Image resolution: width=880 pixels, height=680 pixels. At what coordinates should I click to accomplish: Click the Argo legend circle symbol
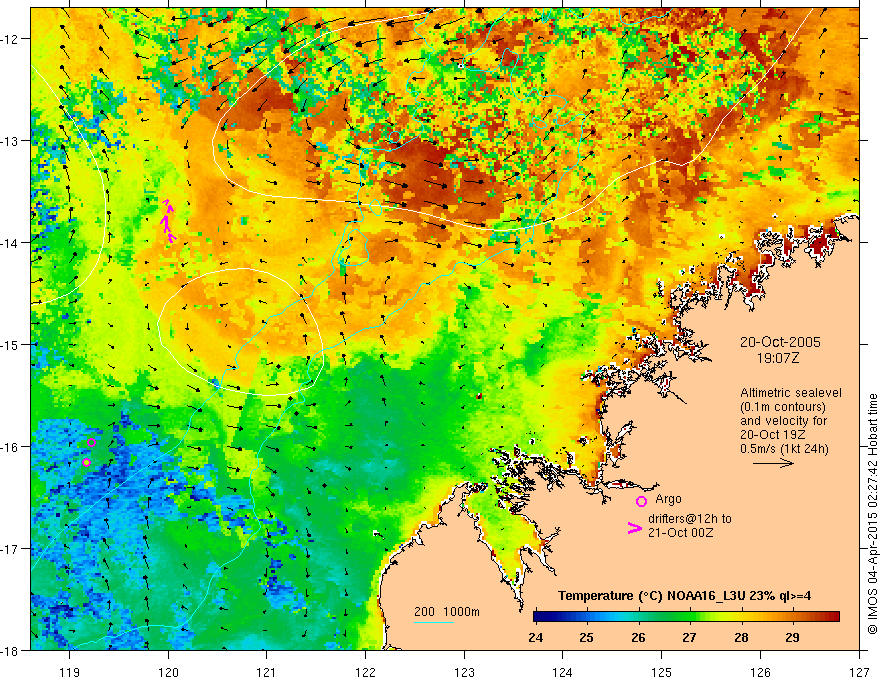click(x=641, y=501)
